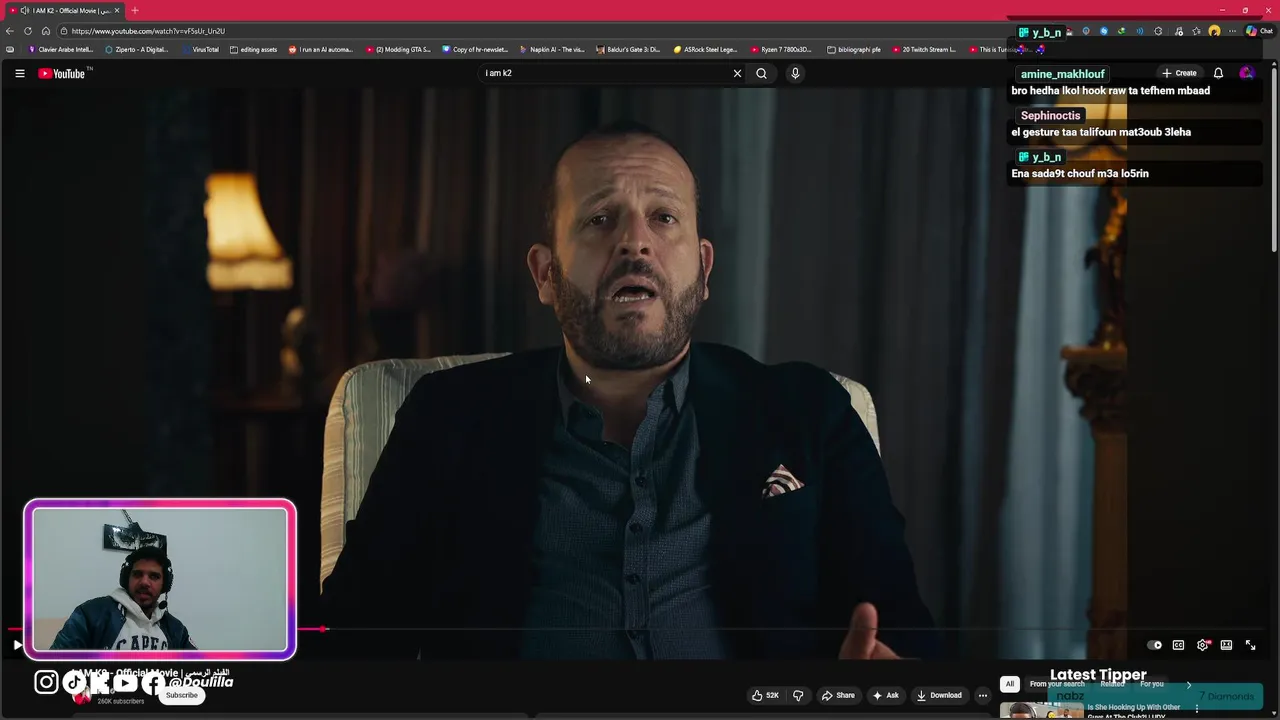Image resolution: width=1280 pixels, height=720 pixels.
Task: Go back in the browser
Action: (x=10, y=31)
